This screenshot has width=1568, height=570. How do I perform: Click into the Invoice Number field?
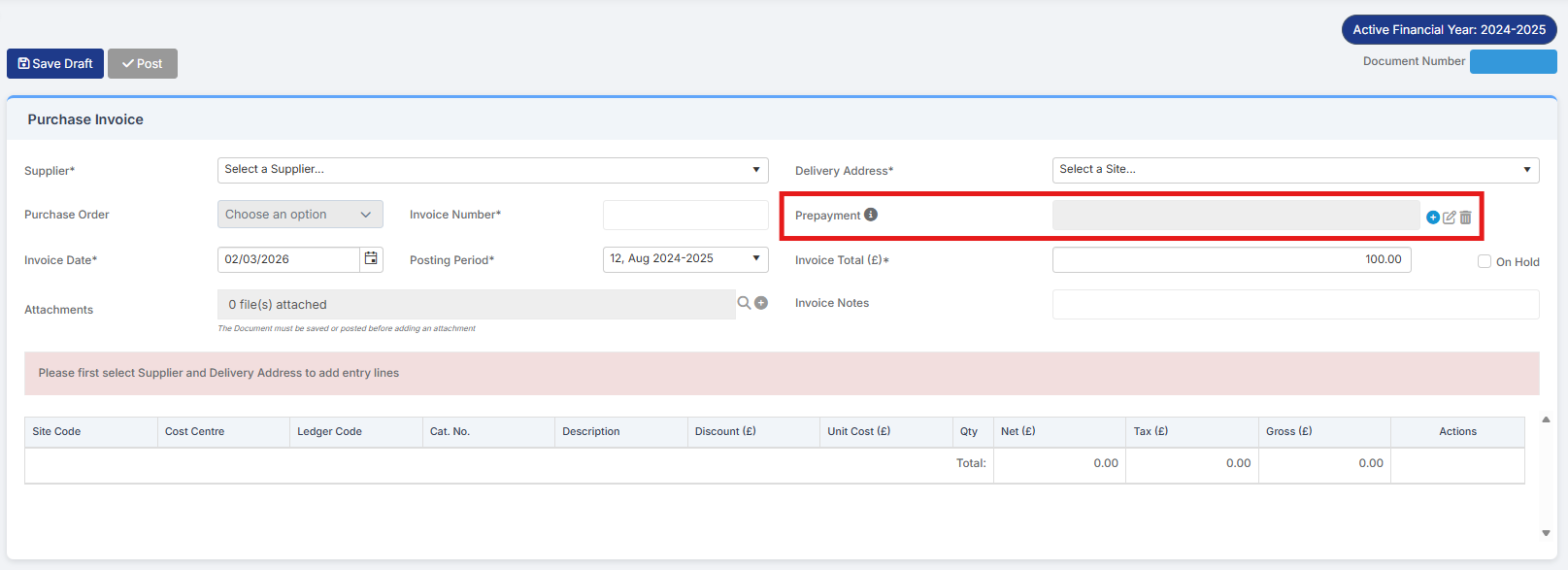point(684,215)
